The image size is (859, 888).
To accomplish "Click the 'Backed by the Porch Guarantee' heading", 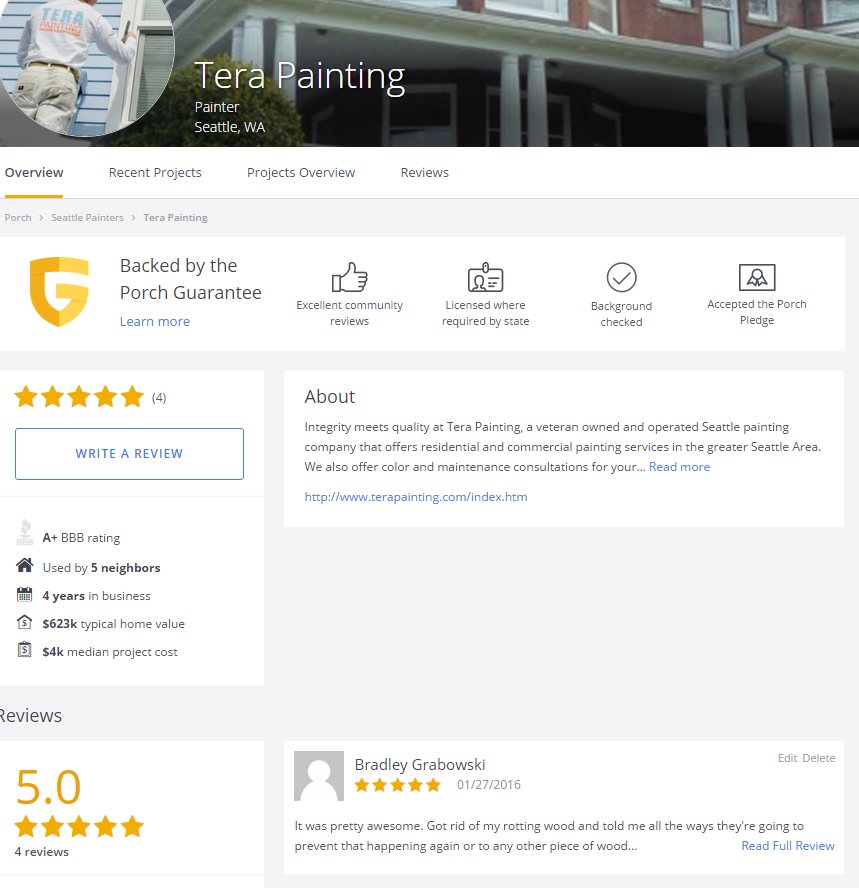I will click(191, 279).
